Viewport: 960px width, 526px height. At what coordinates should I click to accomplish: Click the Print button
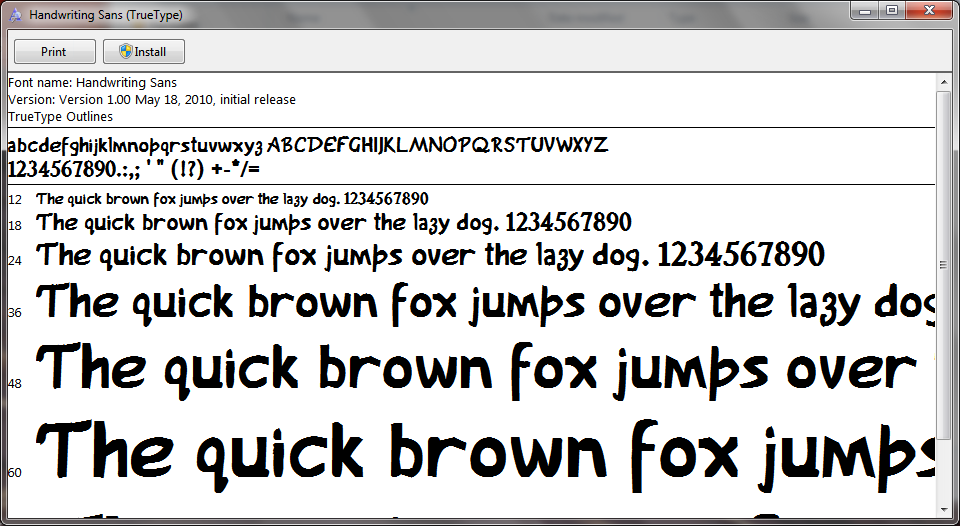pyautogui.click(x=54, y=51)
